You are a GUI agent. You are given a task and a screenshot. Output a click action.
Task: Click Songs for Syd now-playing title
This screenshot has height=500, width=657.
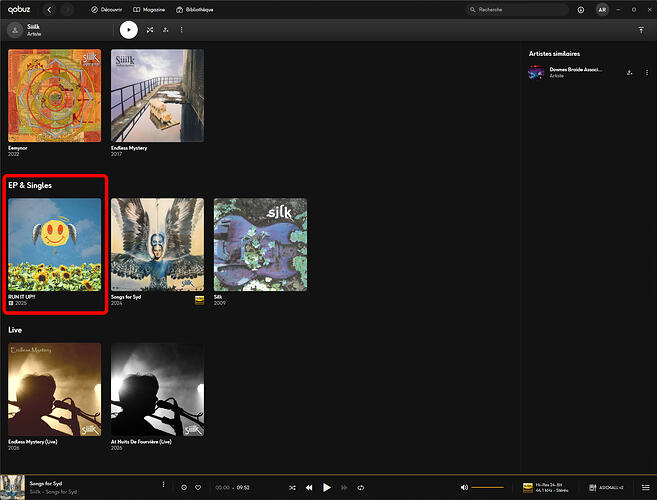[x=46, y=483]
